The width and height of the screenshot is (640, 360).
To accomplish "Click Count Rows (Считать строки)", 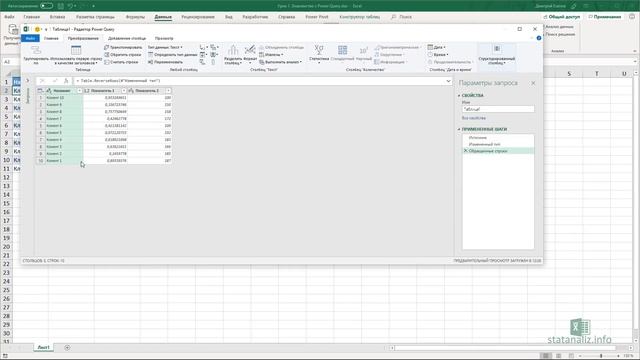I will point(121,62).
